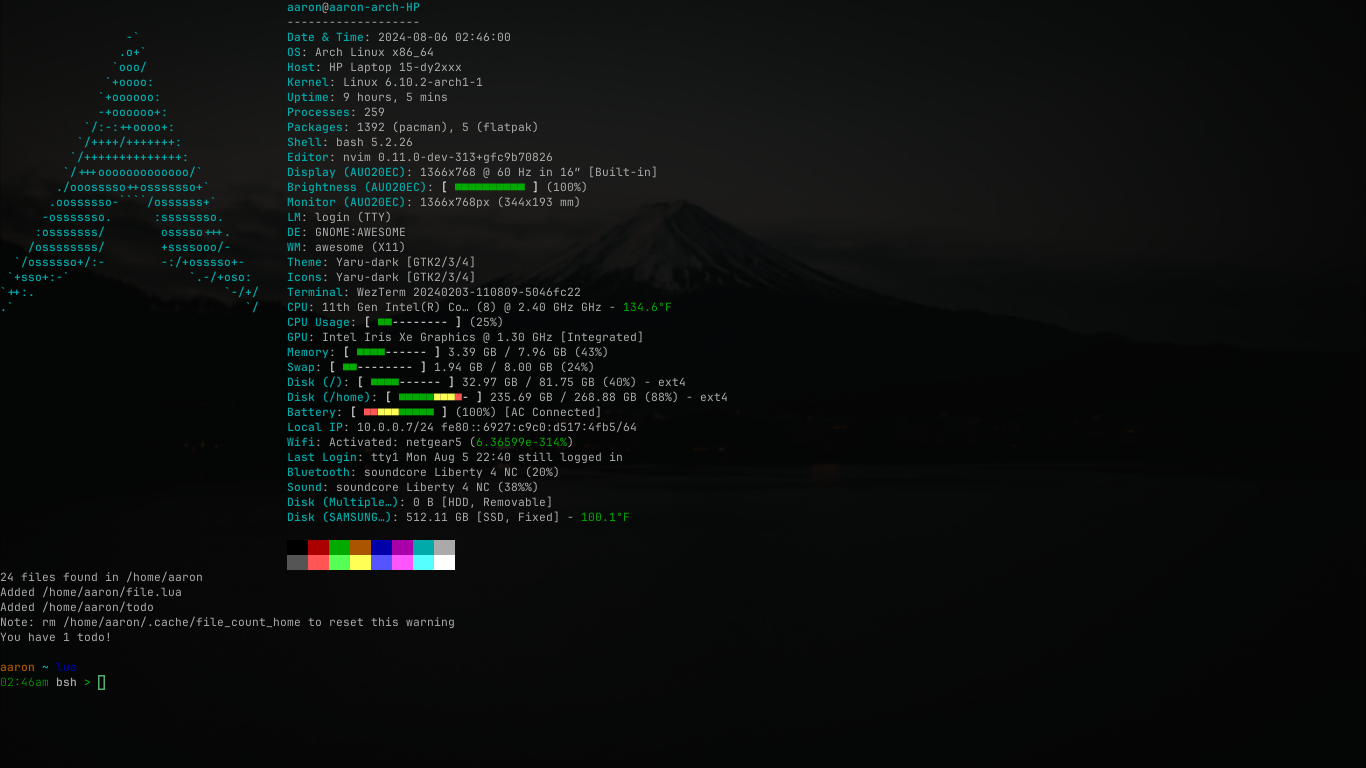Click the Monitor (AUO20EC) dimensions line
This screenshot has width=1366, height=768.
[x=434, y=202]
